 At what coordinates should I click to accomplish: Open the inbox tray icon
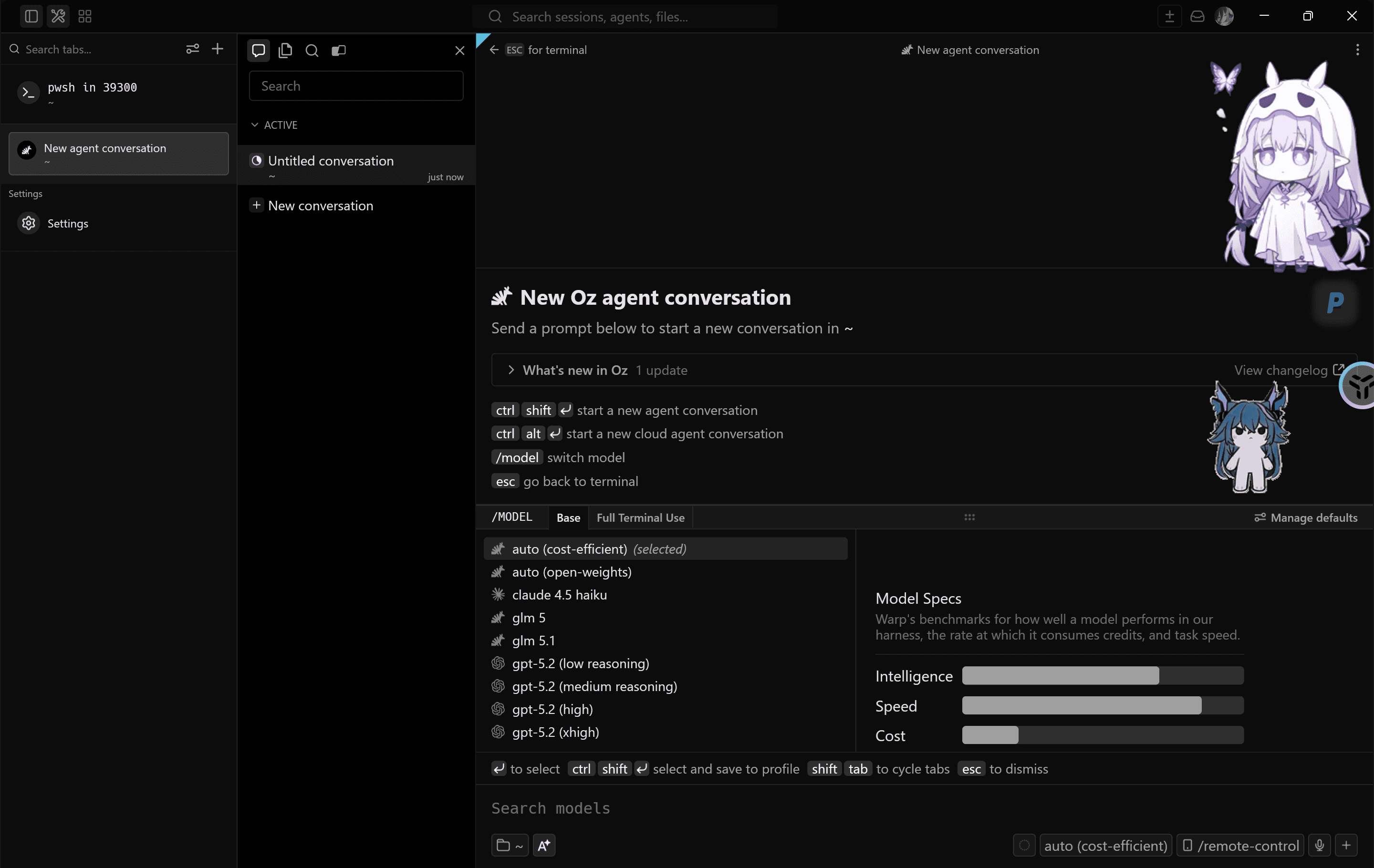click(1197, 16)
